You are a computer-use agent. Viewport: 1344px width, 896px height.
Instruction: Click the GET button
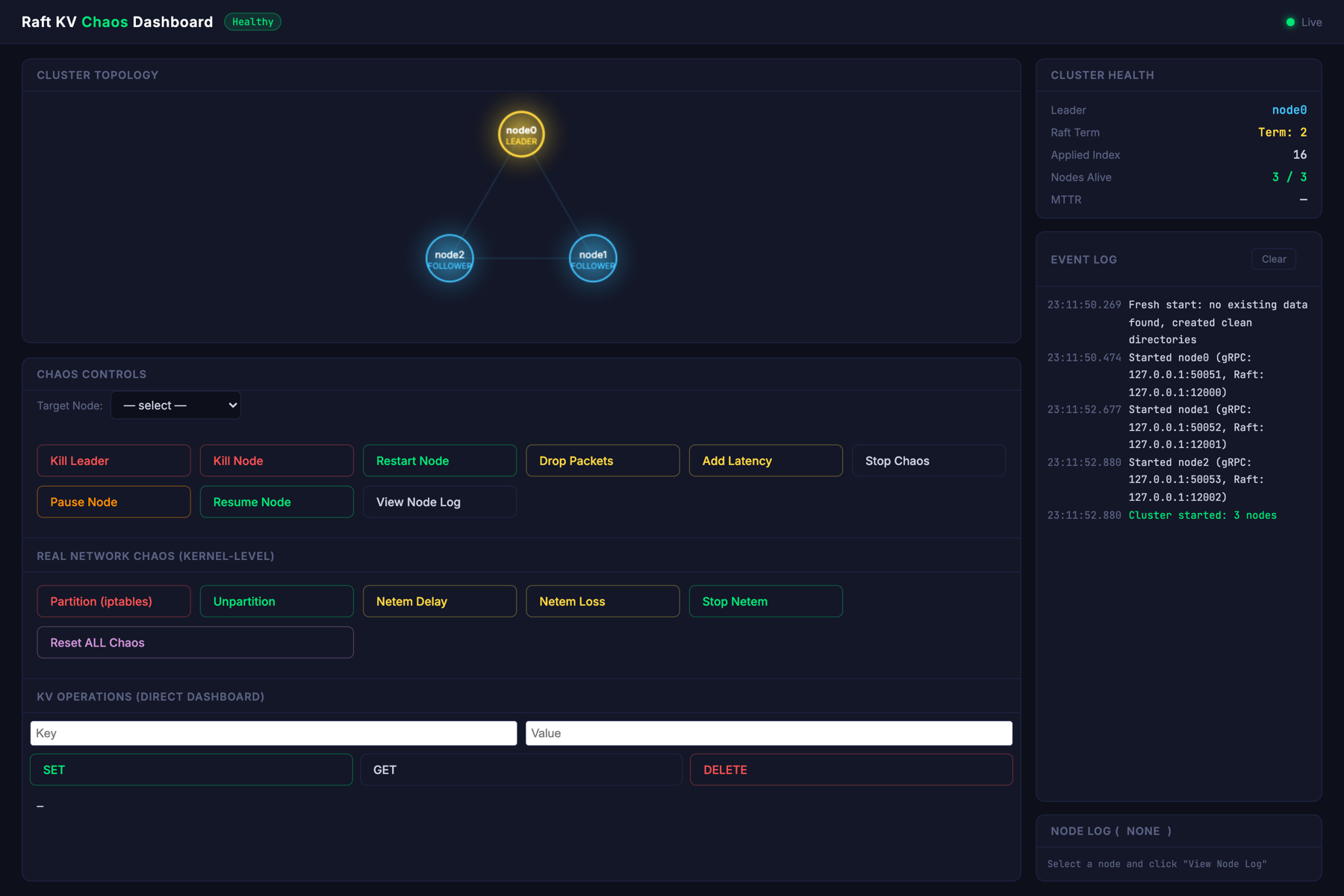(521, 770)
